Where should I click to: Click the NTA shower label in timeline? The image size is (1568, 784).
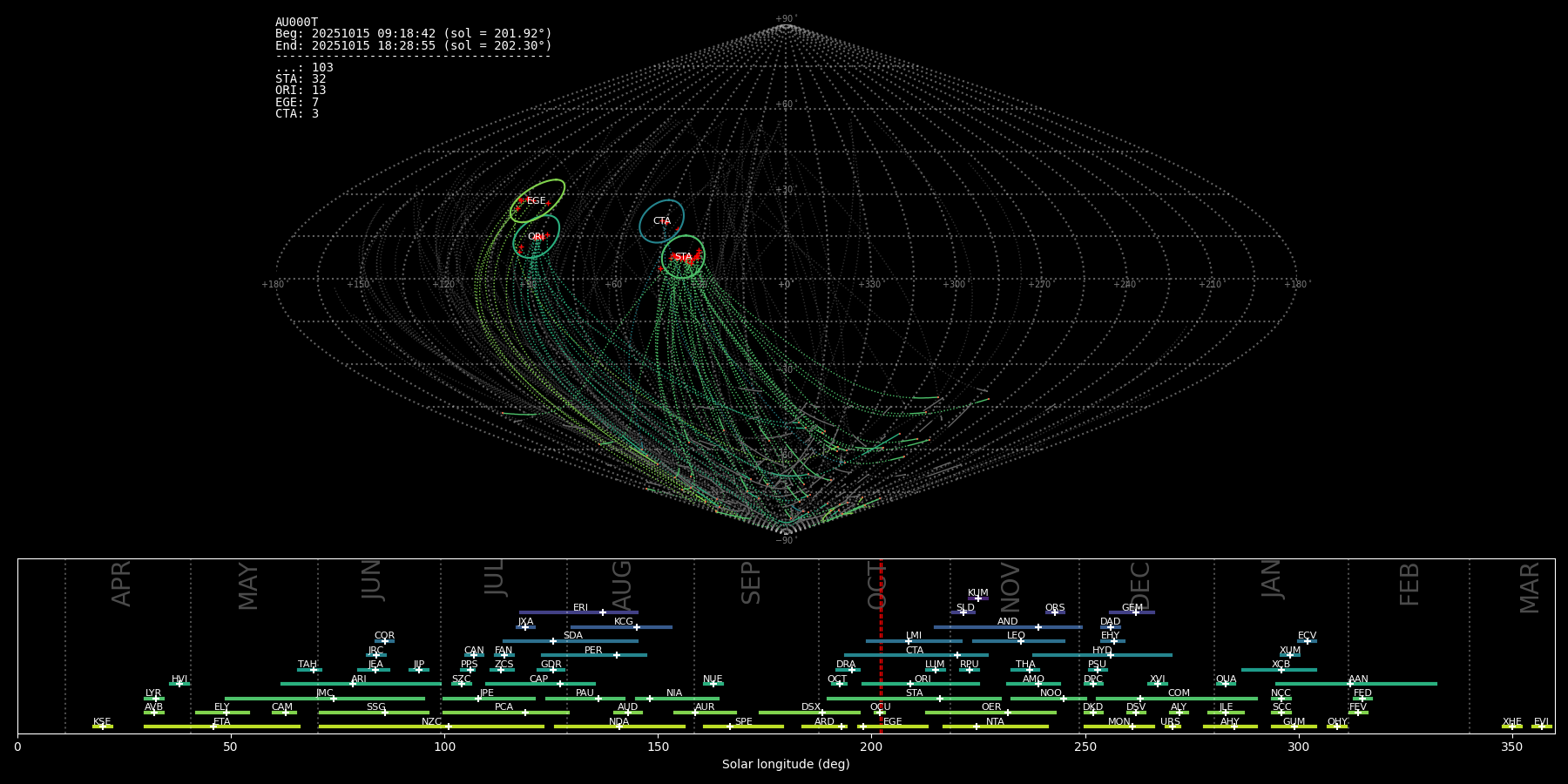coord(995,722)
